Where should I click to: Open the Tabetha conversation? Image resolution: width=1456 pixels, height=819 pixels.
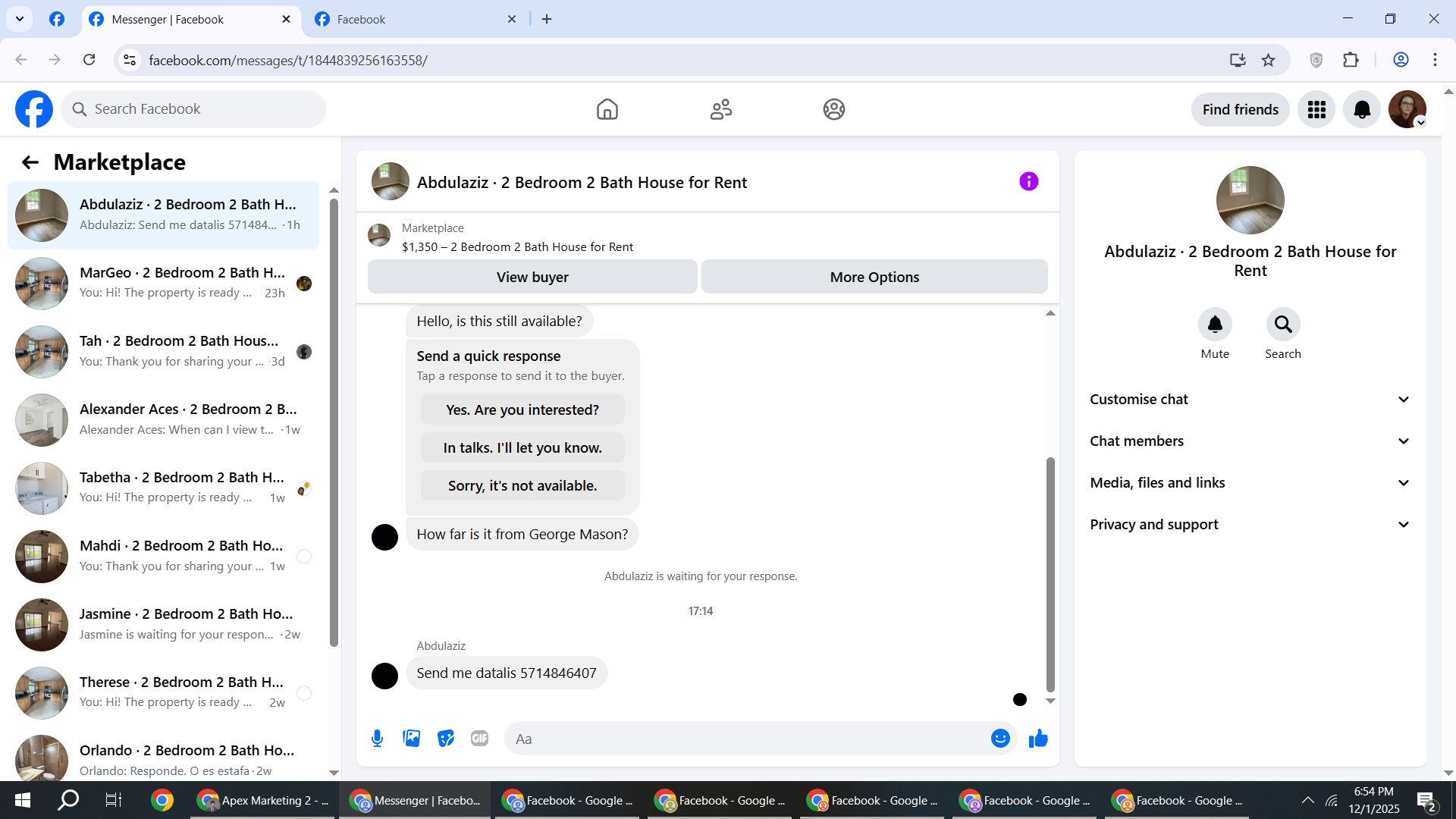click(x=163, y=488)
